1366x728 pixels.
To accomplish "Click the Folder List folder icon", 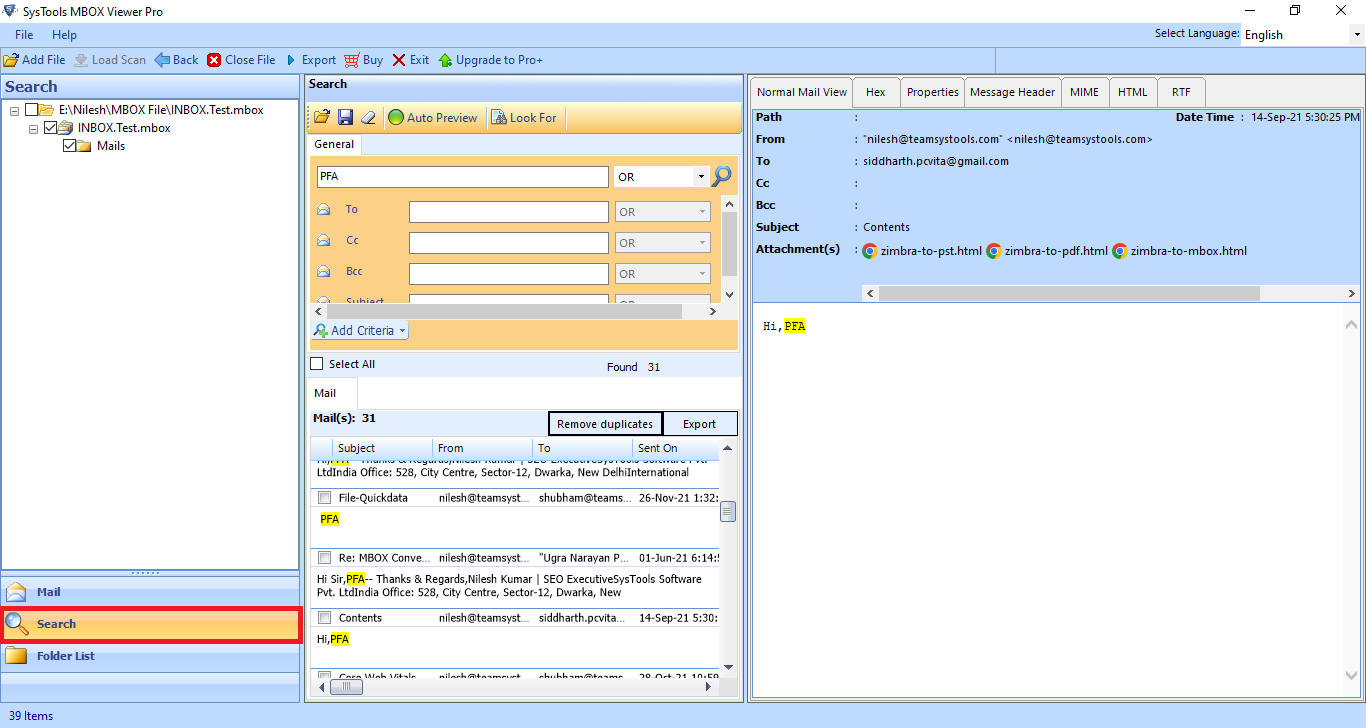I will point(16,656).
